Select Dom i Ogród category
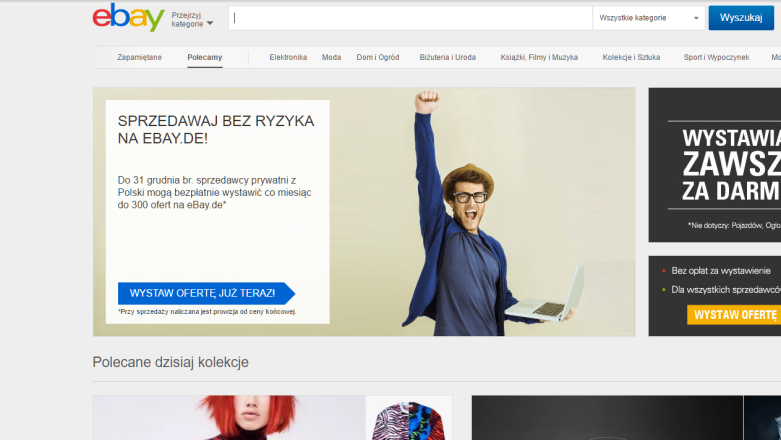781x440 pixels. click(378, 57)
